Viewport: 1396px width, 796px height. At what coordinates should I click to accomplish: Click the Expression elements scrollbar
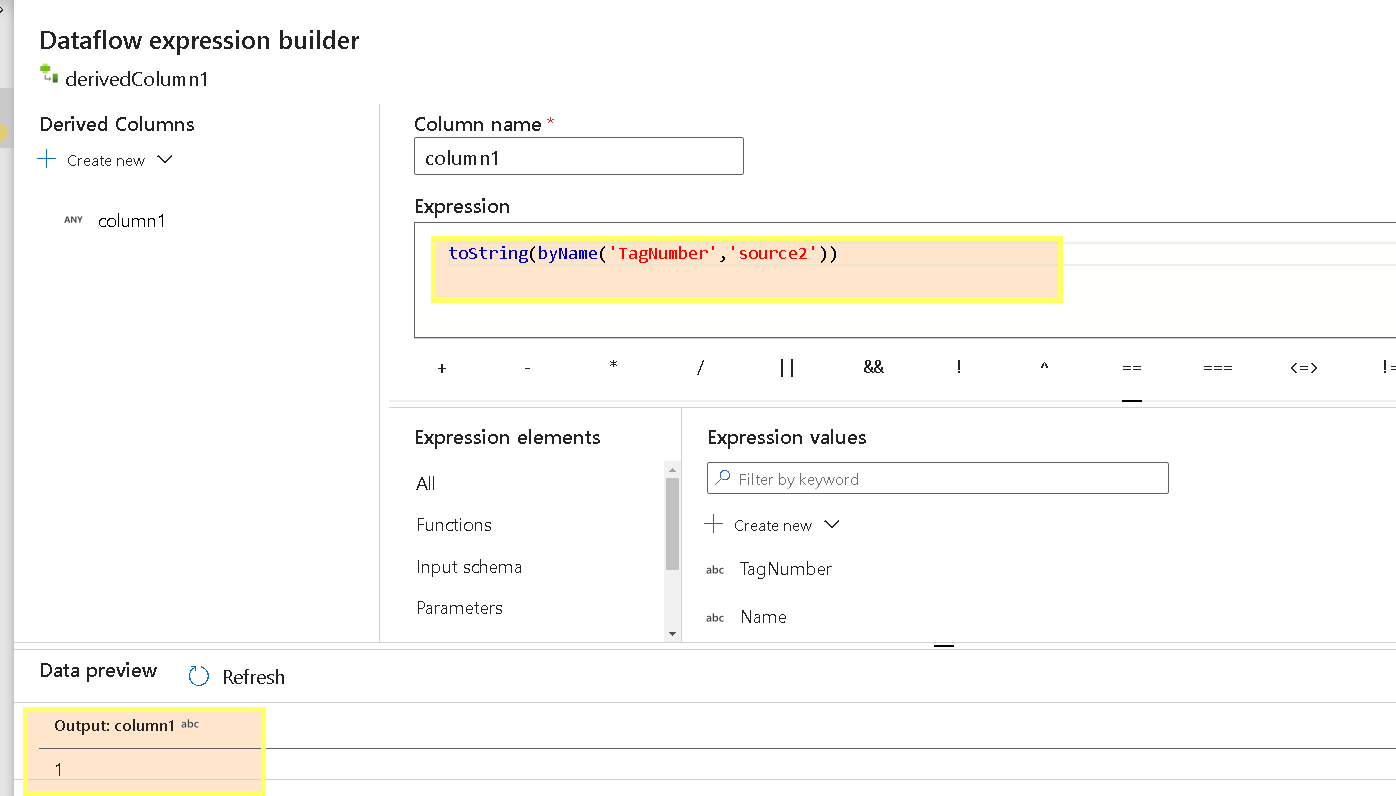672,524
